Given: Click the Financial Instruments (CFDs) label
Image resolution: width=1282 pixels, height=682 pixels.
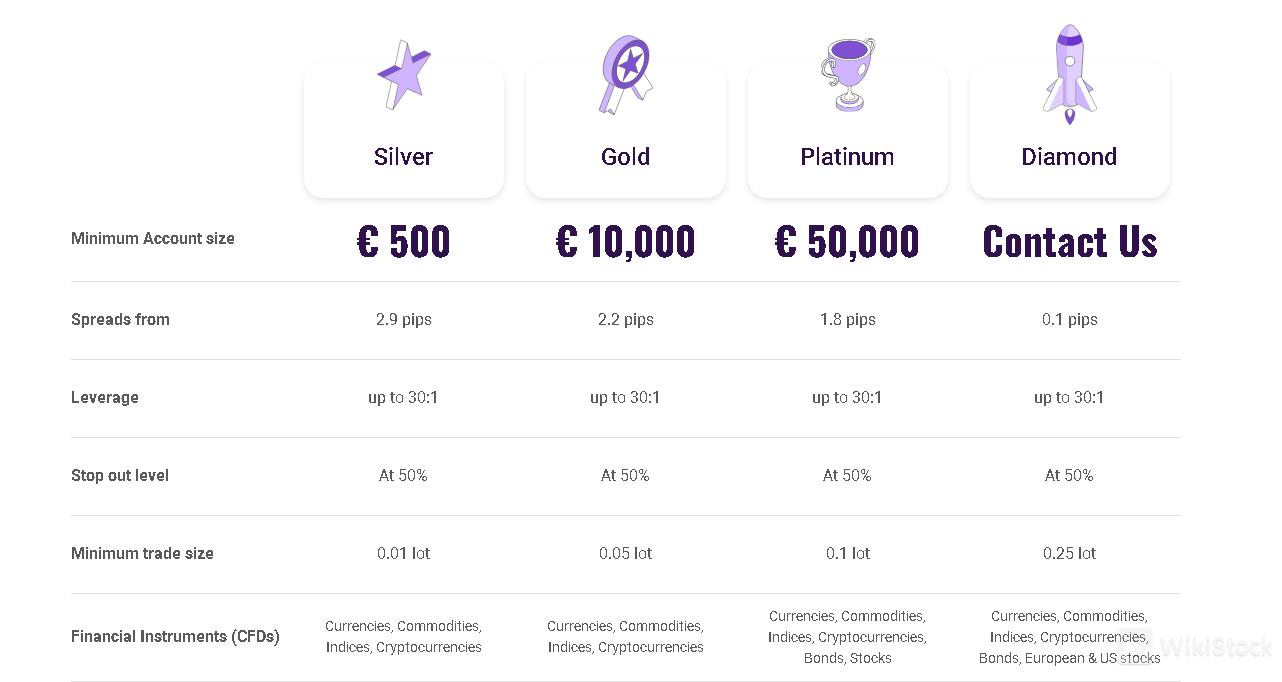Looking at the screenshot, I should (x=175, y=637).
